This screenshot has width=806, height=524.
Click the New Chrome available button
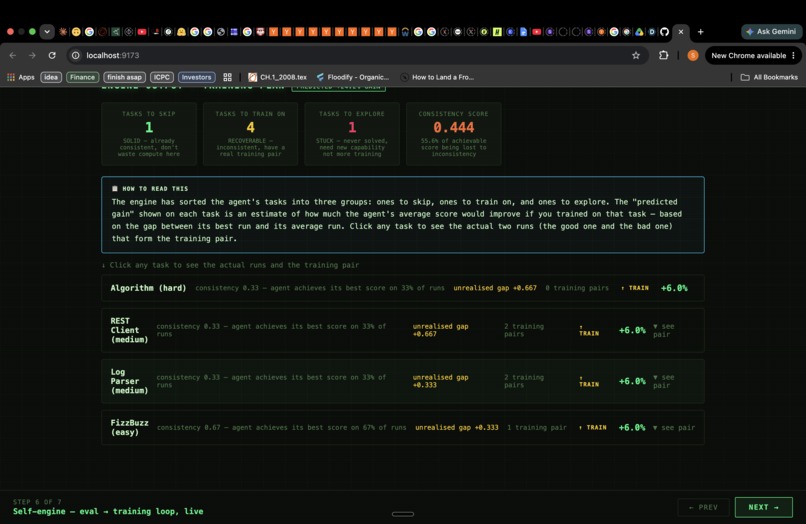753,56
